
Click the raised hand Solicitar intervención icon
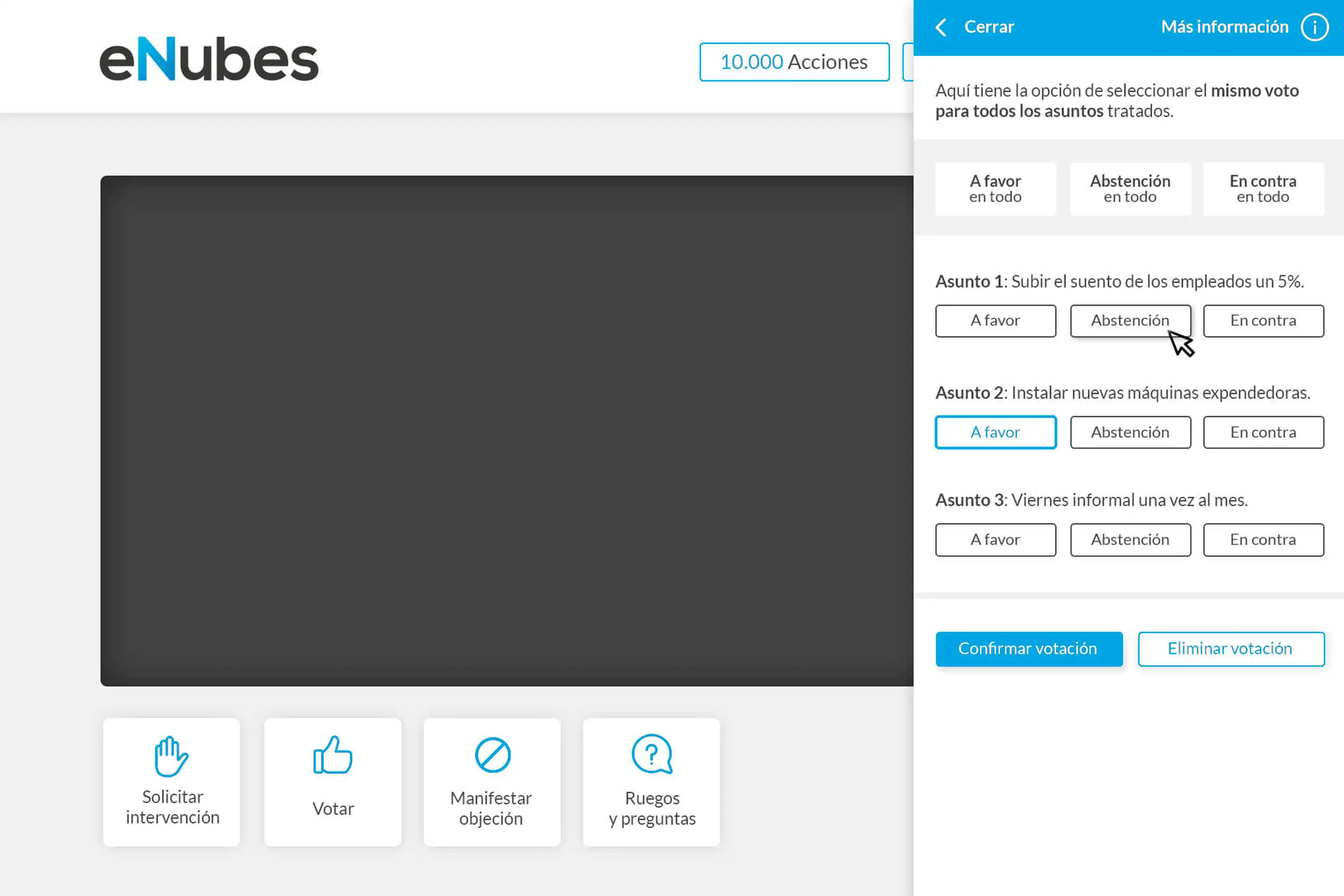pos(171,756)
